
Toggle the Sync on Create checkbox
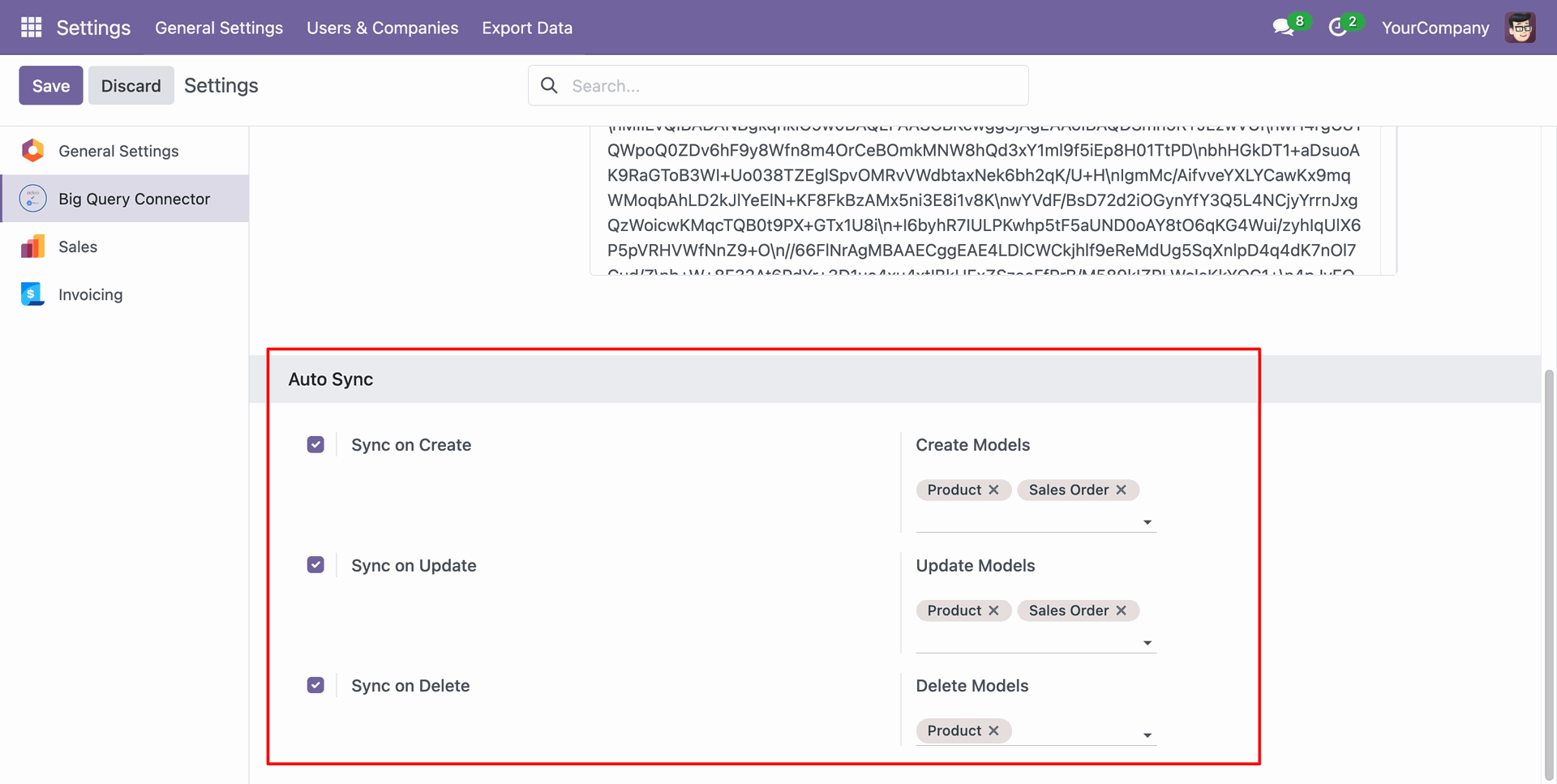315,445
